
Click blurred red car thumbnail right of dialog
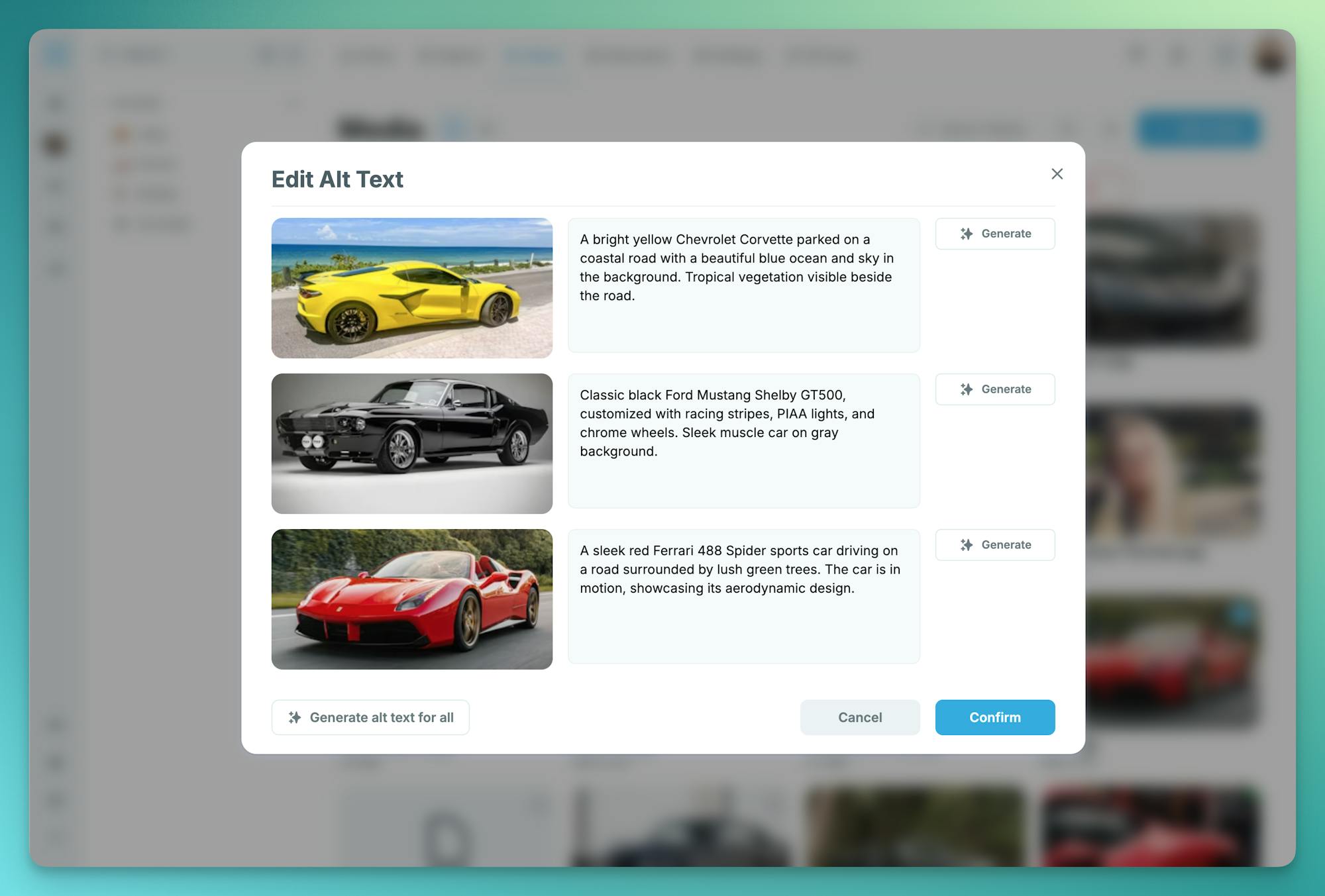coord(1171,662)
